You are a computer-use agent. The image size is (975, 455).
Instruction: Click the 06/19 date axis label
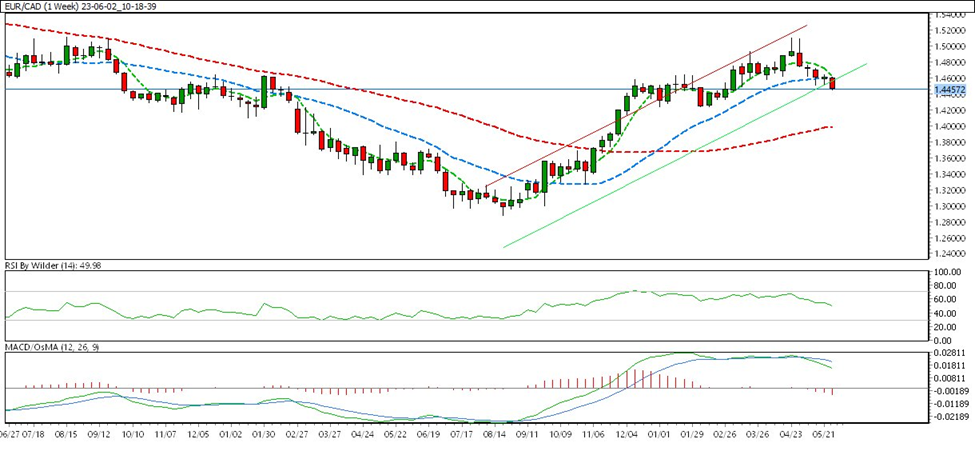(x=429, y=433)
